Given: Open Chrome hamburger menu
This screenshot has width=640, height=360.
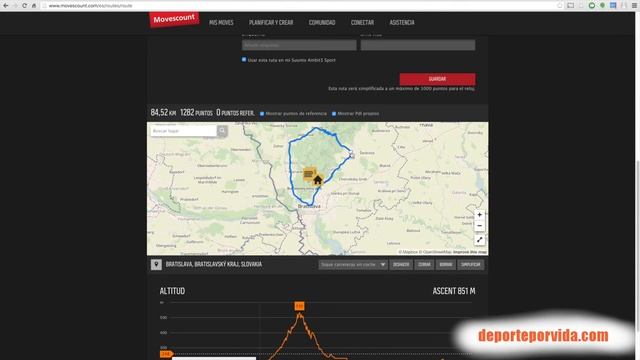Looking at the screenshot, I should click(634, 6).
